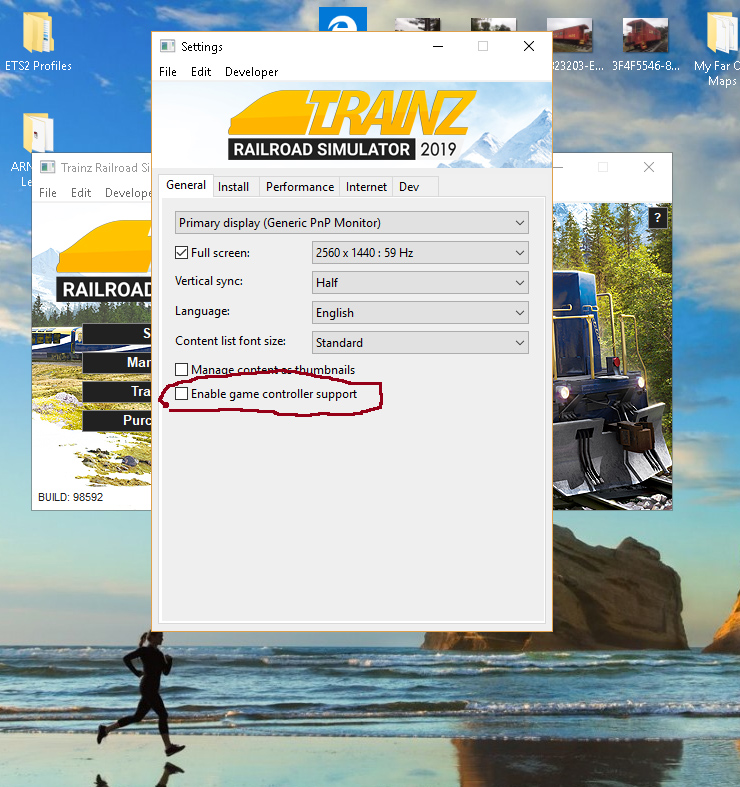Screen dimensions: 740x787
Task: Close the Settings window
Action: 529,46
